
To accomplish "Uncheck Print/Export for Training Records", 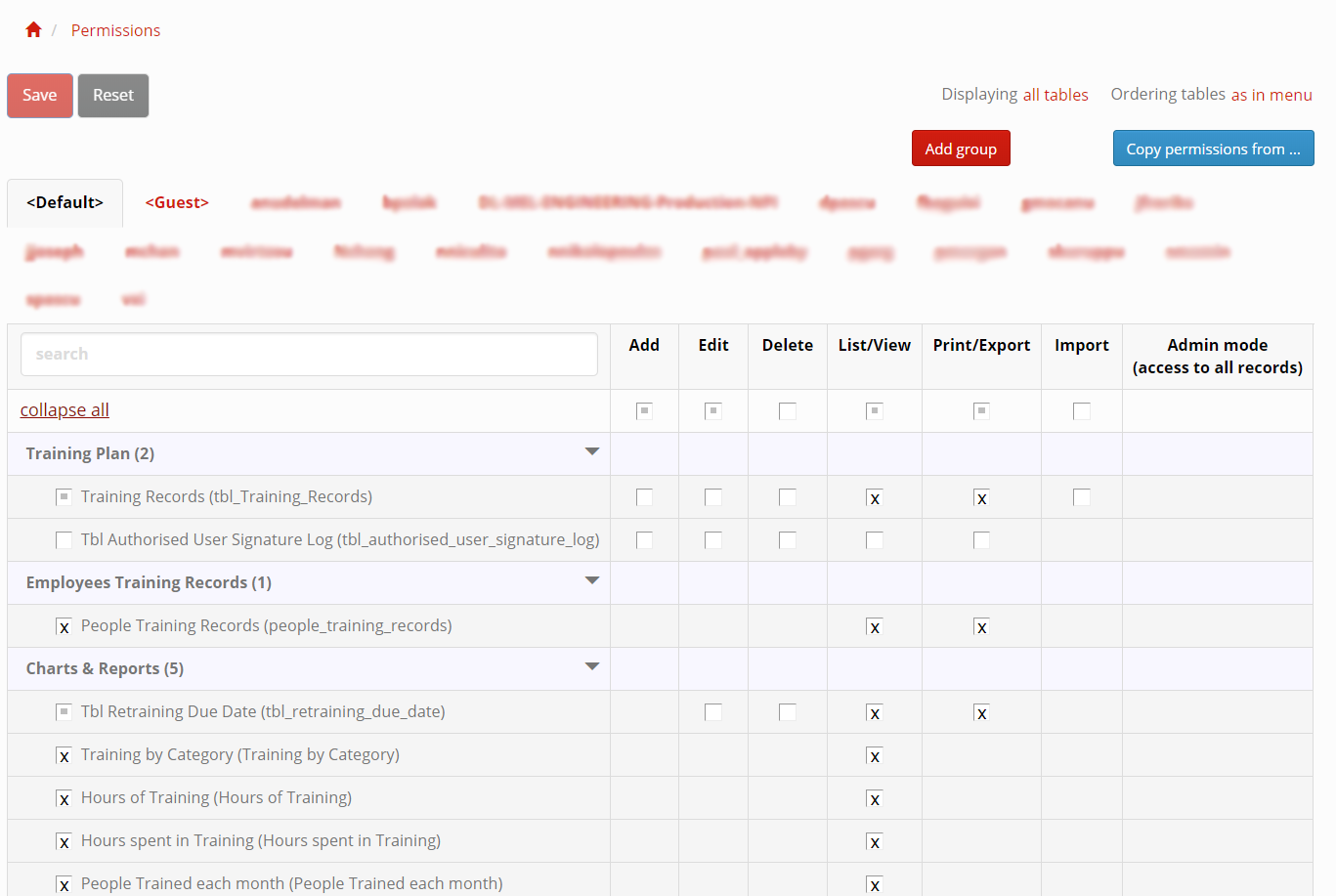I will coord(981,497).
